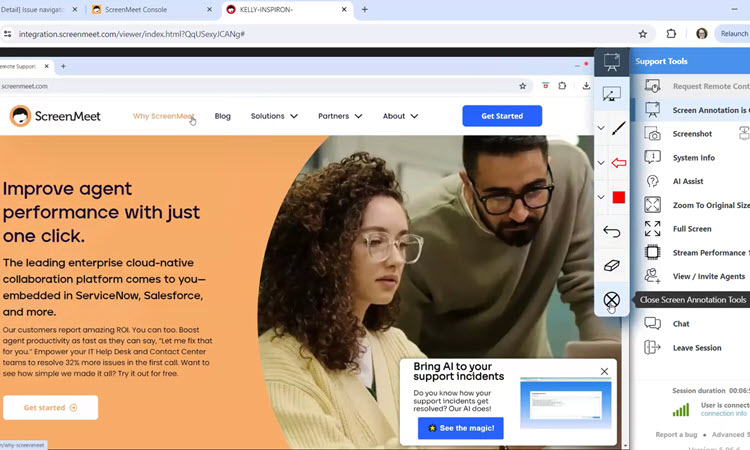Click the annotation board icon at toolbar top
This screenshot has width=750, height=450.
[612, 62]
